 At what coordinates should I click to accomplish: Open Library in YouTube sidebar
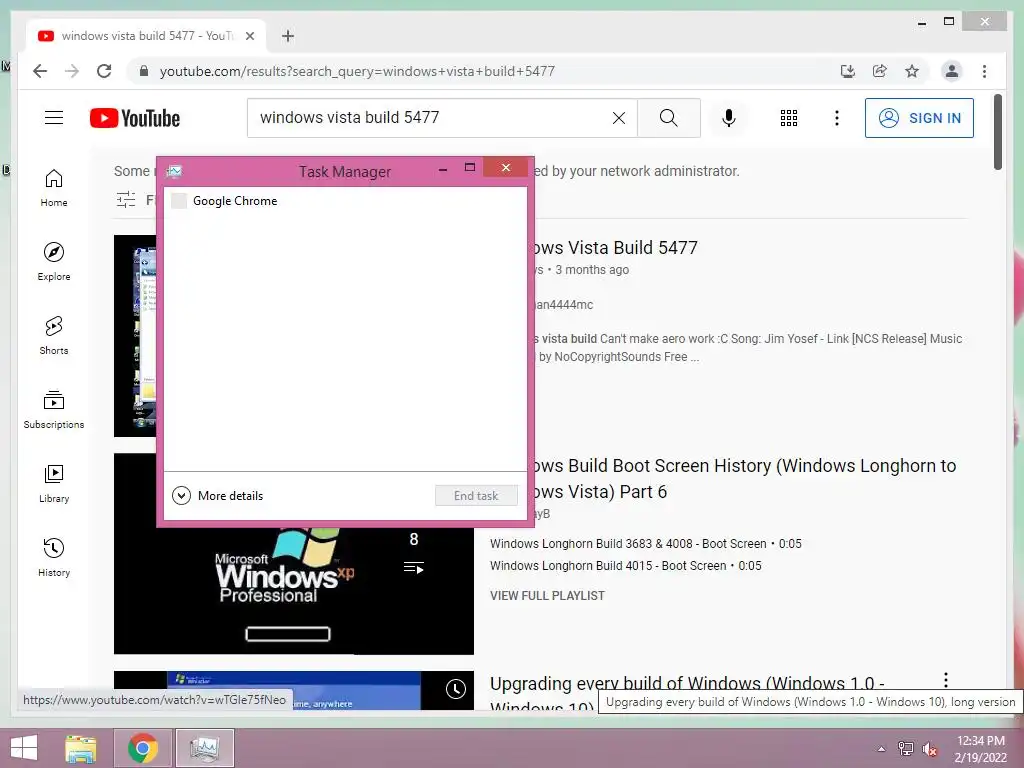tap(54, 483)
